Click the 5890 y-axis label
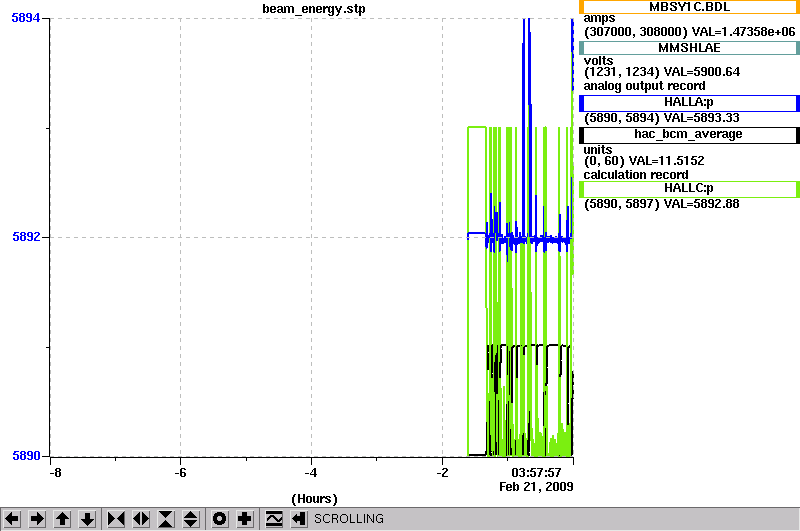Image resolution: width=800 pixels, height=531 pixels. click(26, 456)
